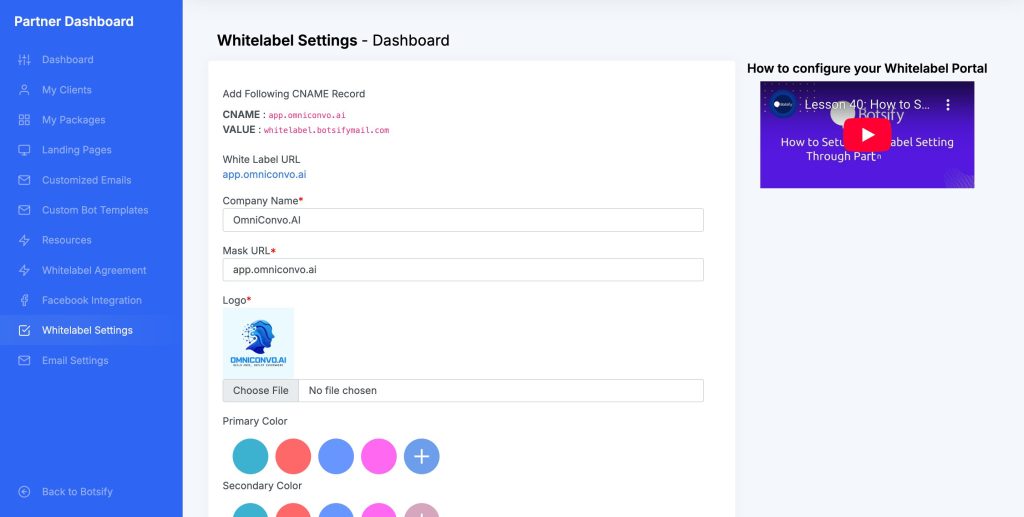Click Back to Botsify link
Image resolution: width=1024 pixels, height=517 pixels.
point(77,492)
